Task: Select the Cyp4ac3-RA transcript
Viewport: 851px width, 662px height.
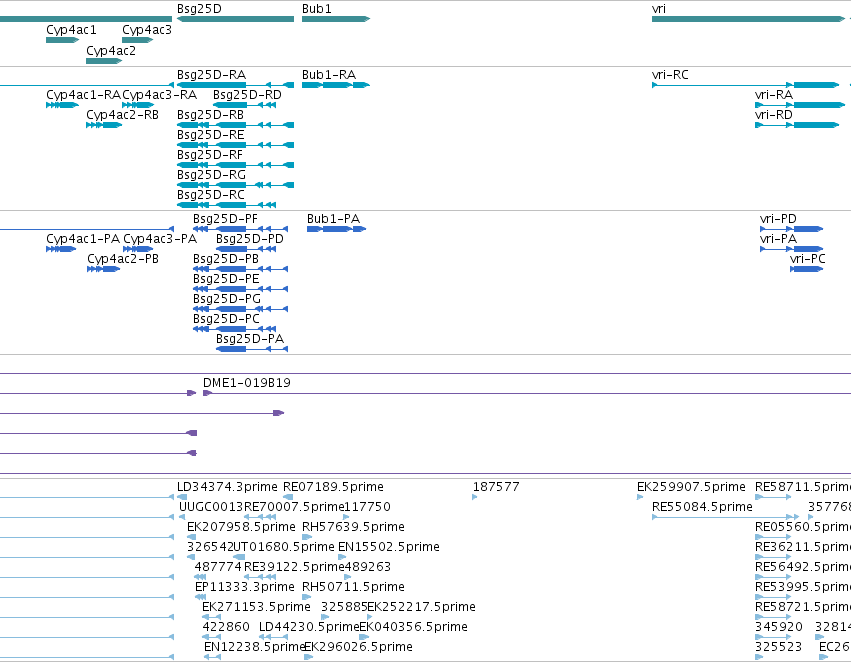Action: click(138, 105)
